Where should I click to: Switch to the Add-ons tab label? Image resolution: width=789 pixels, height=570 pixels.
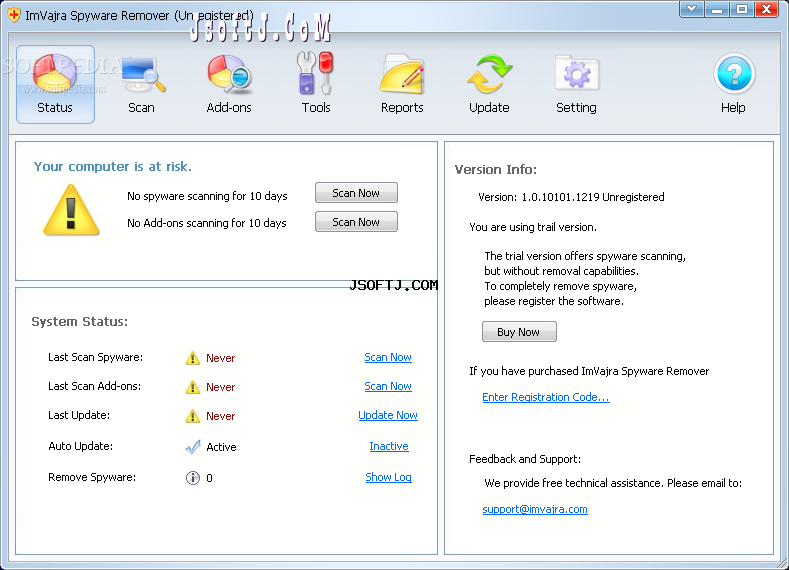point(229,108)
